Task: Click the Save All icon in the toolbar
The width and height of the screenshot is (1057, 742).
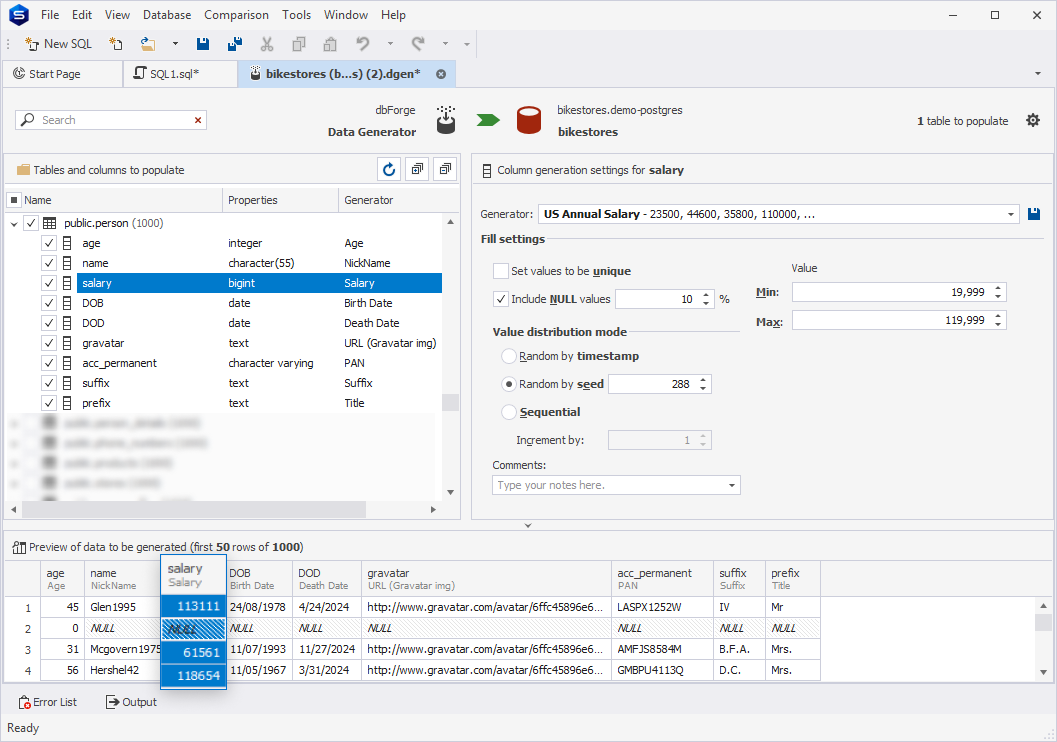Action: [235, 44]
